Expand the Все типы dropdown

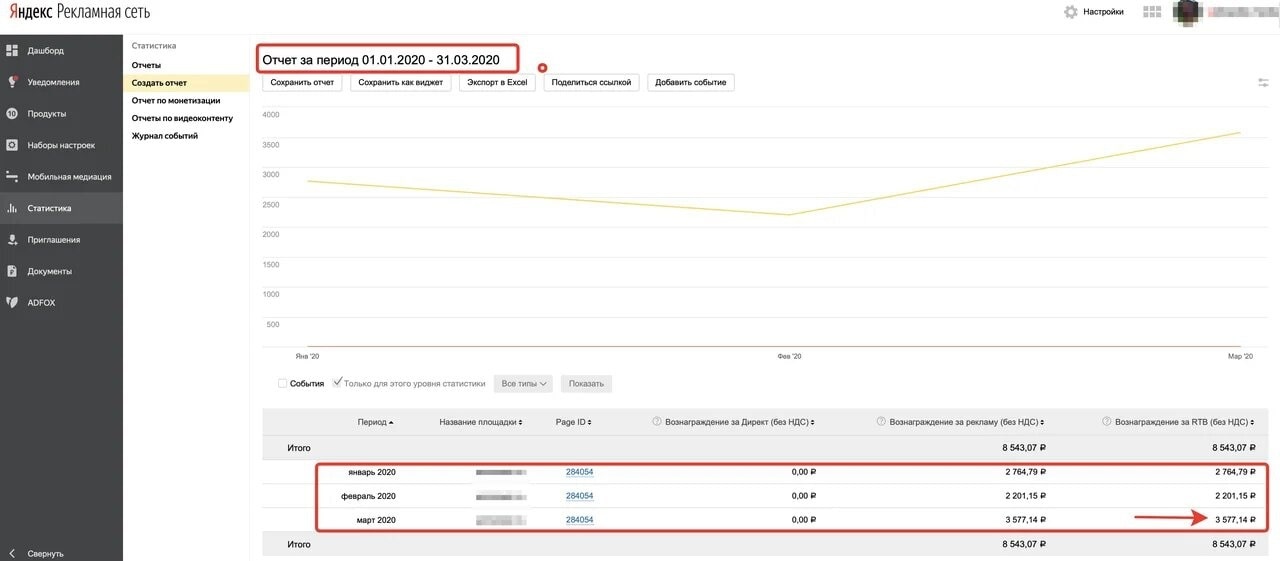pyautogui.click(x=524, y=383)
